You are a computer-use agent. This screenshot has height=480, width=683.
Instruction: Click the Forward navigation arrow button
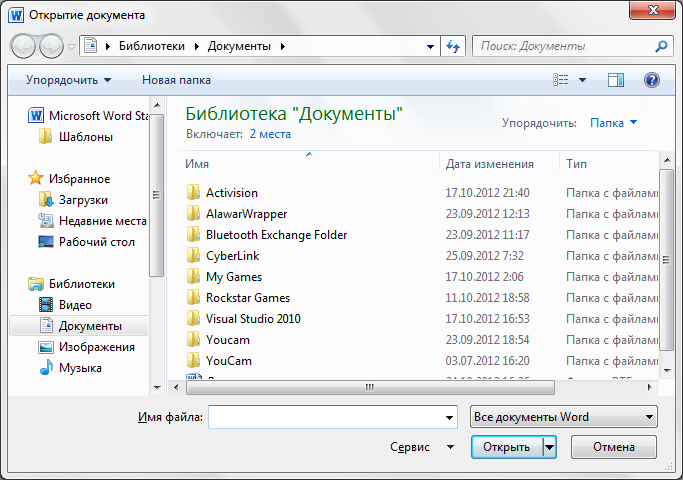click(x=51, y=46)
